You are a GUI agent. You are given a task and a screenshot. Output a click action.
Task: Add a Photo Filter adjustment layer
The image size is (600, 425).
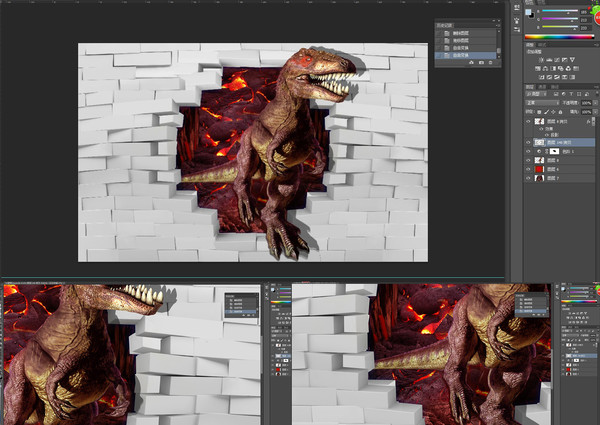(561, 68)
